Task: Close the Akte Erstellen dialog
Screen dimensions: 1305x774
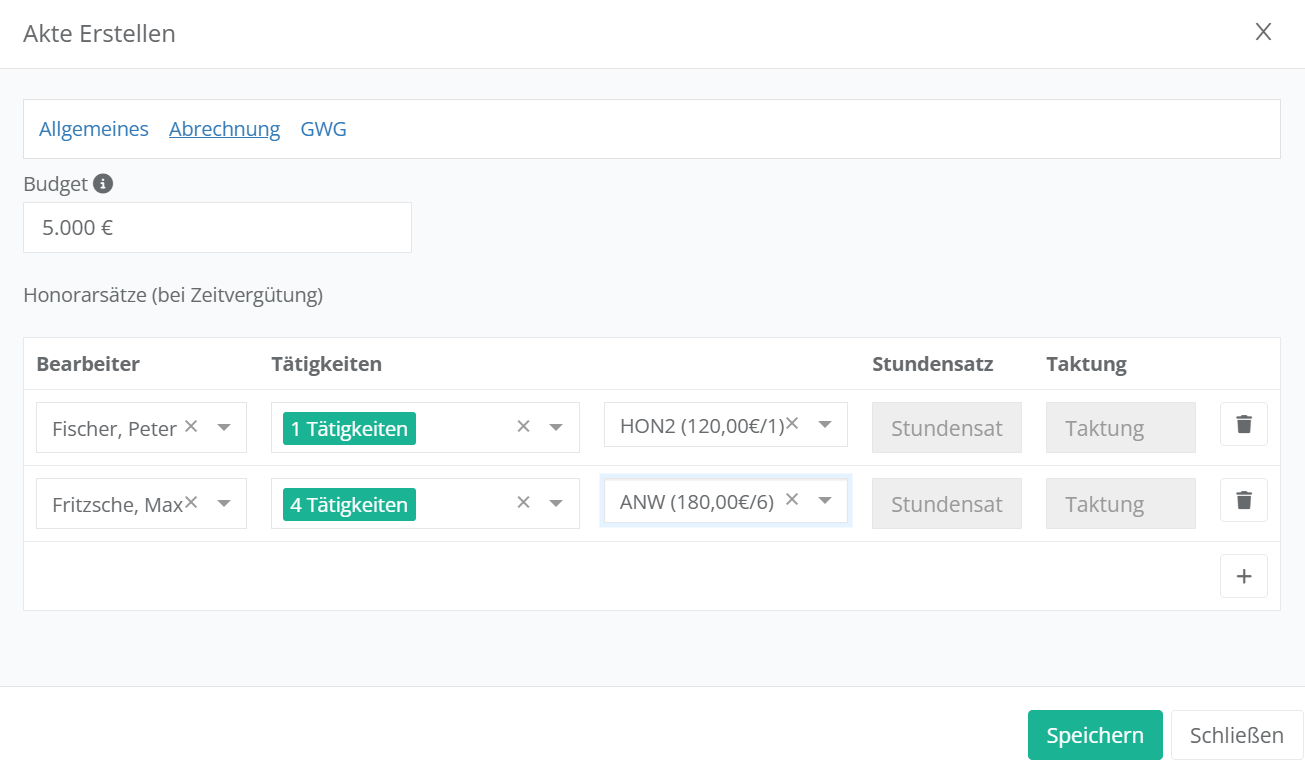Action: [1263, 32]
